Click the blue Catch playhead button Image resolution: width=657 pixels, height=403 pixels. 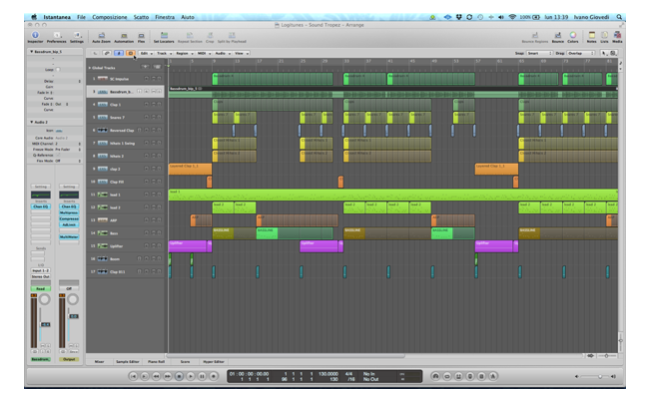(x=119, y=53)
